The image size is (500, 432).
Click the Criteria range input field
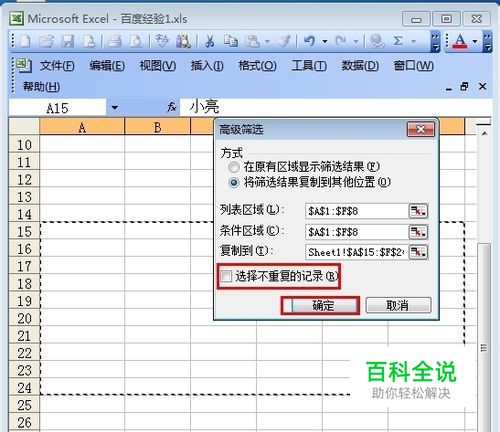356,232
